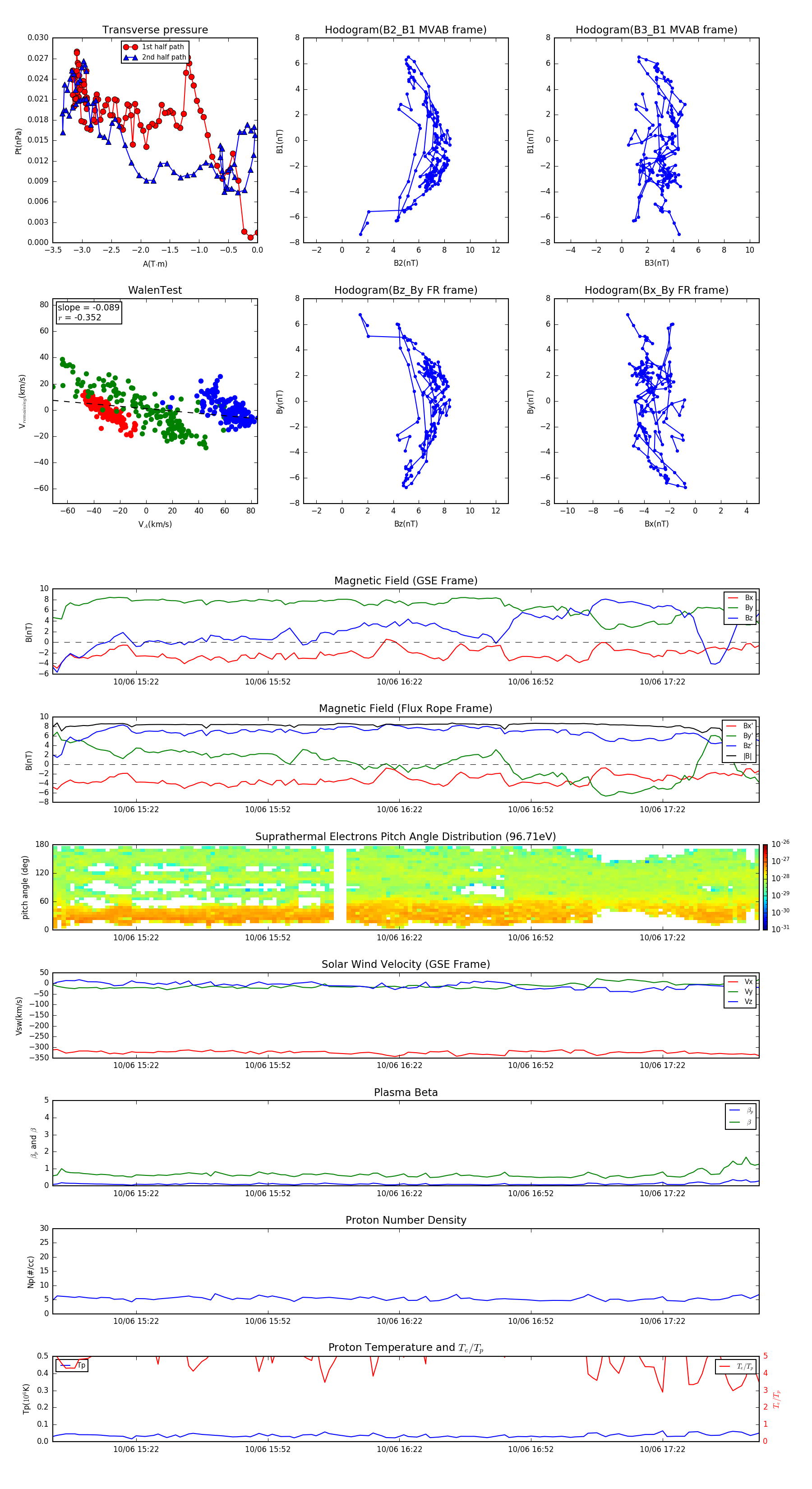This screenshot has height=1489, width=812.
Task: Click 'Vremaining(km/s)' axis label on WalenTest
Action: pyautogui.click(x=23, y=401)
